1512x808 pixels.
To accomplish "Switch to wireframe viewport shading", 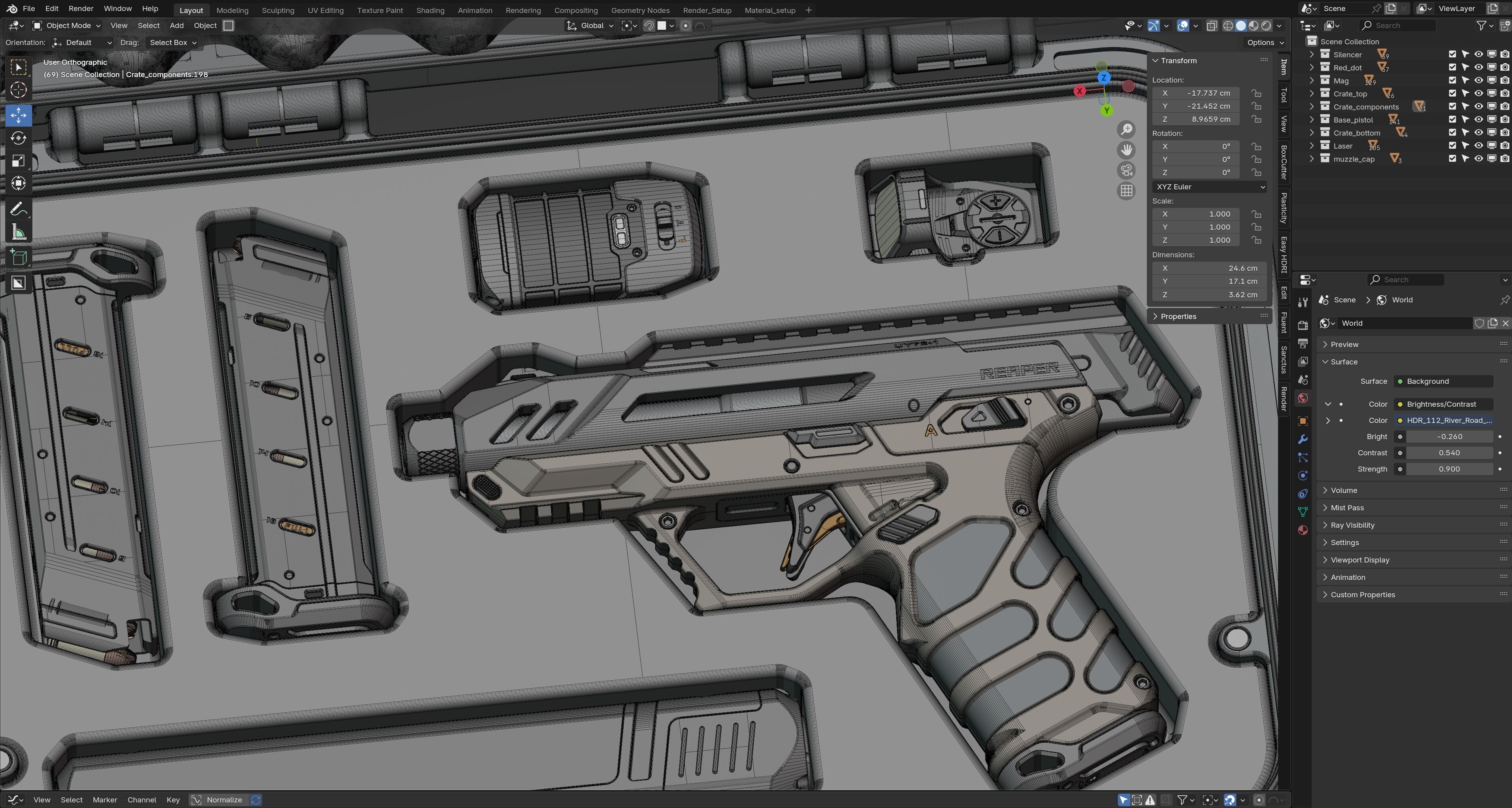I will pyautogui.click(x=1228, y=25).
